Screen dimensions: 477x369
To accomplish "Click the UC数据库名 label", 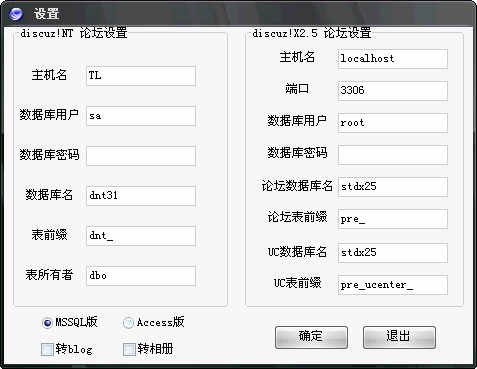I will pos(297,252).
